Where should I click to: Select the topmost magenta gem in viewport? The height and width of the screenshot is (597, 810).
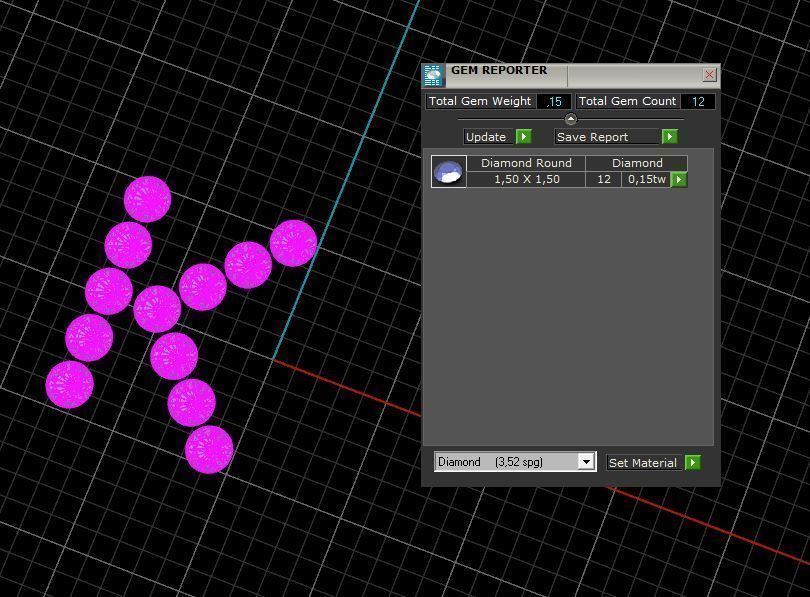pyautogui.click(x=148, y=199)
